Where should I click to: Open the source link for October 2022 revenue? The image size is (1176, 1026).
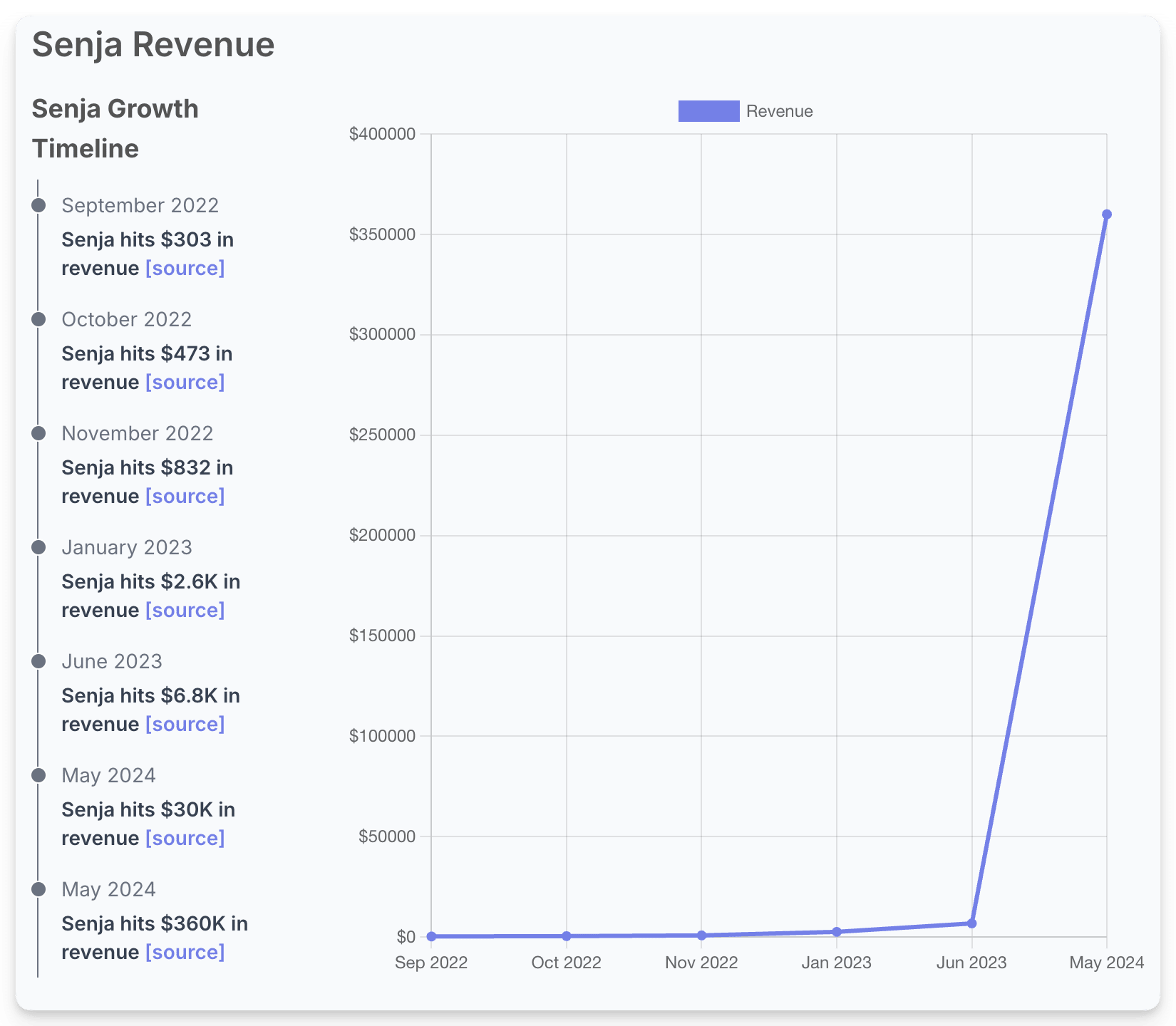[185, 383]
